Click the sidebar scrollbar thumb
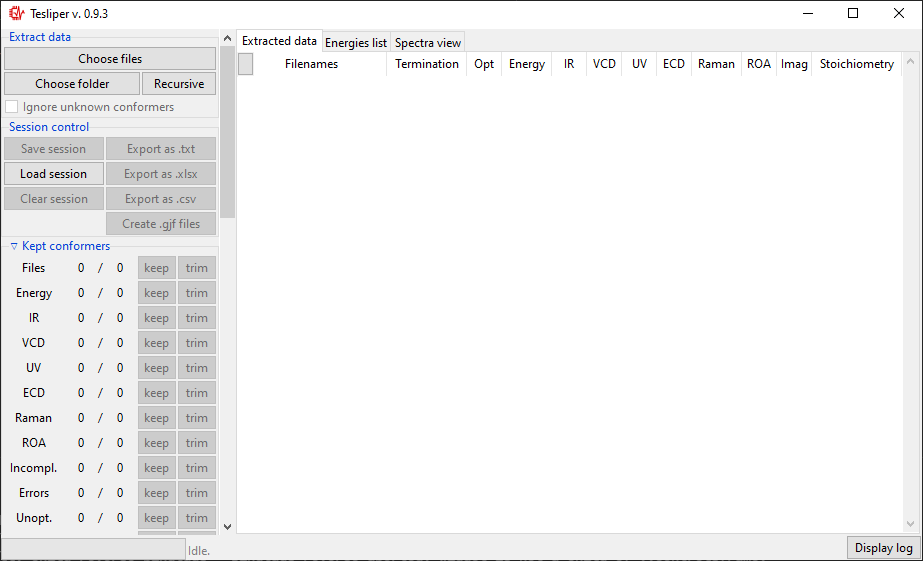This screenshot has width=923, height=561. pyautogui.click(x=227, y=132)
